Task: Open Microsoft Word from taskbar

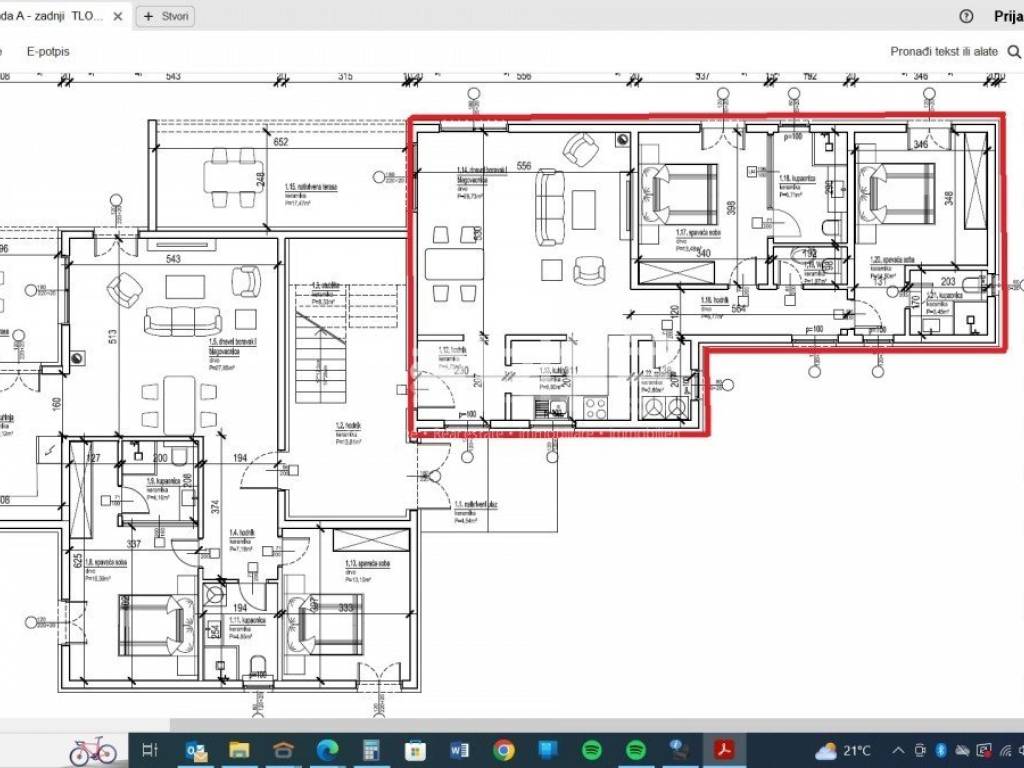Action: [460, 750]
